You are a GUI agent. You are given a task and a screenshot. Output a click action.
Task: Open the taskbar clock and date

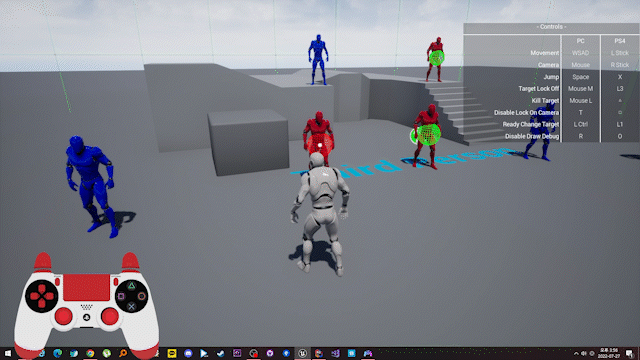pyautogui.click(x=609, y=353)
